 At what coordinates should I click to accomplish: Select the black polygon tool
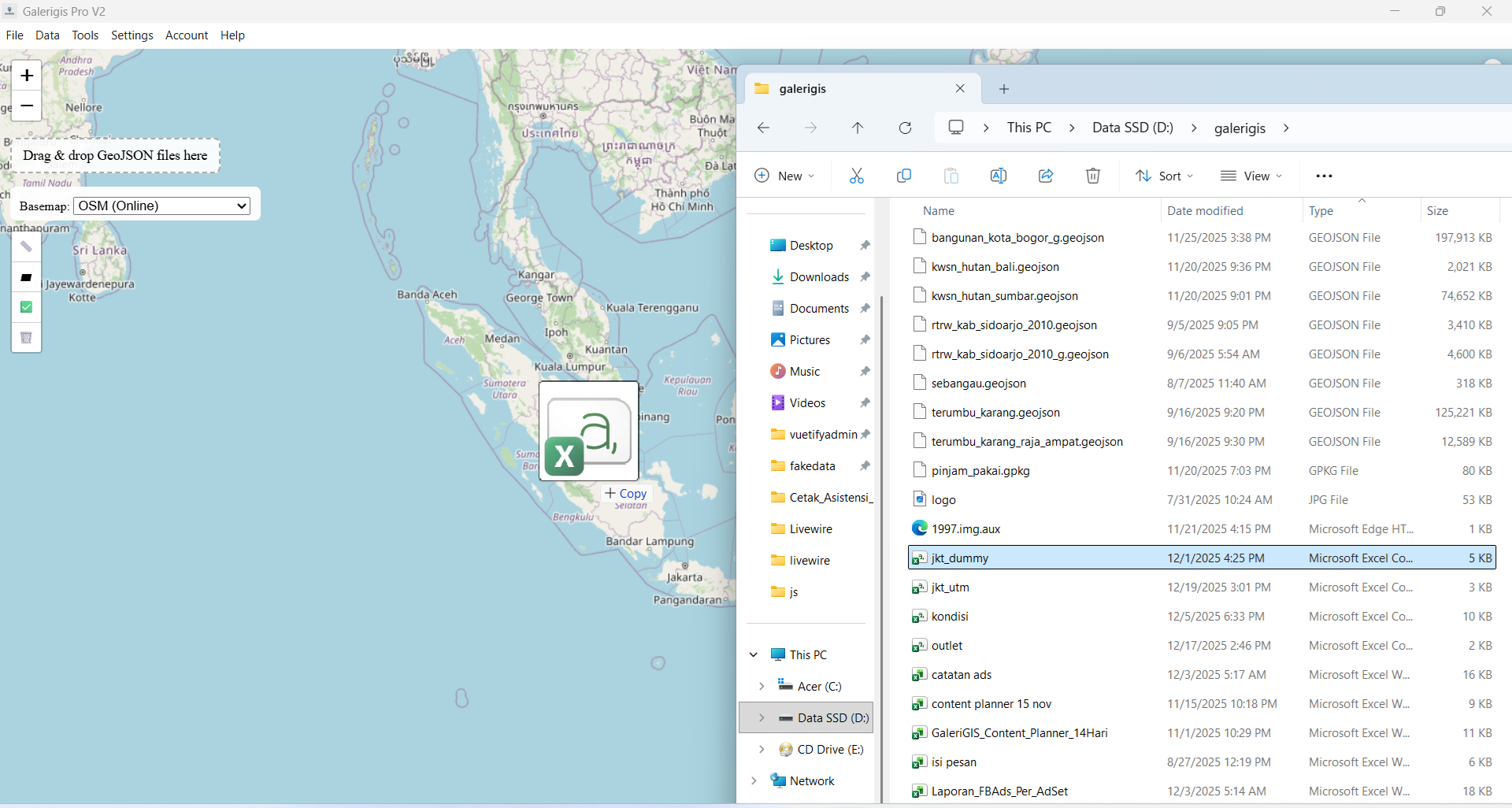(x=26, y=276)
